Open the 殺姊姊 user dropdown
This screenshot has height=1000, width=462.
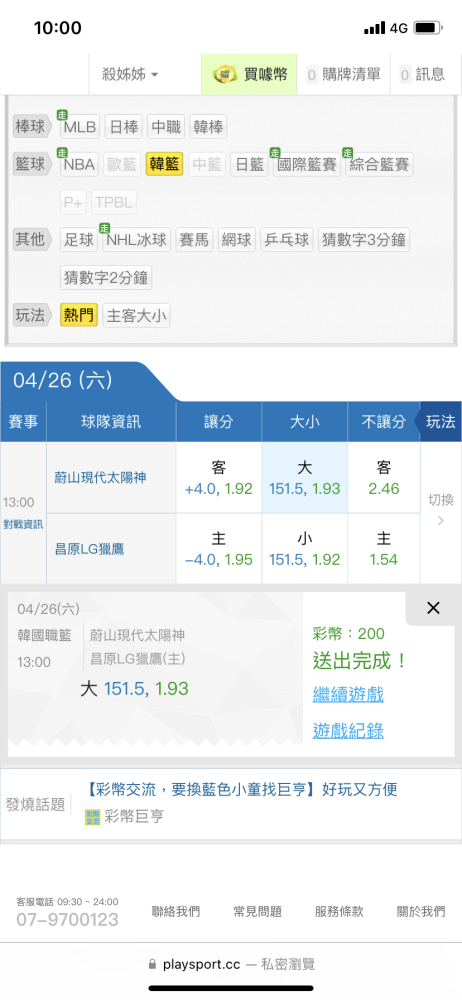click(x=130, y=75)
